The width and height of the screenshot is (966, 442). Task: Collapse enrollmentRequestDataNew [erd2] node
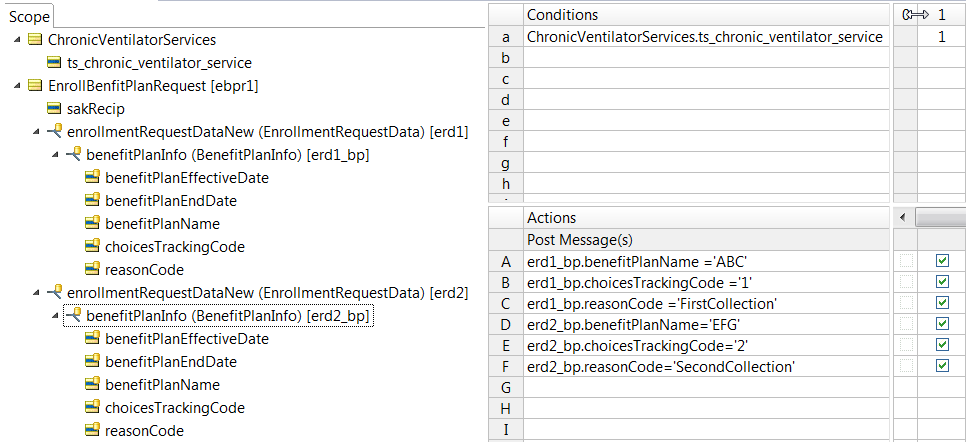(x=37, y=292)
